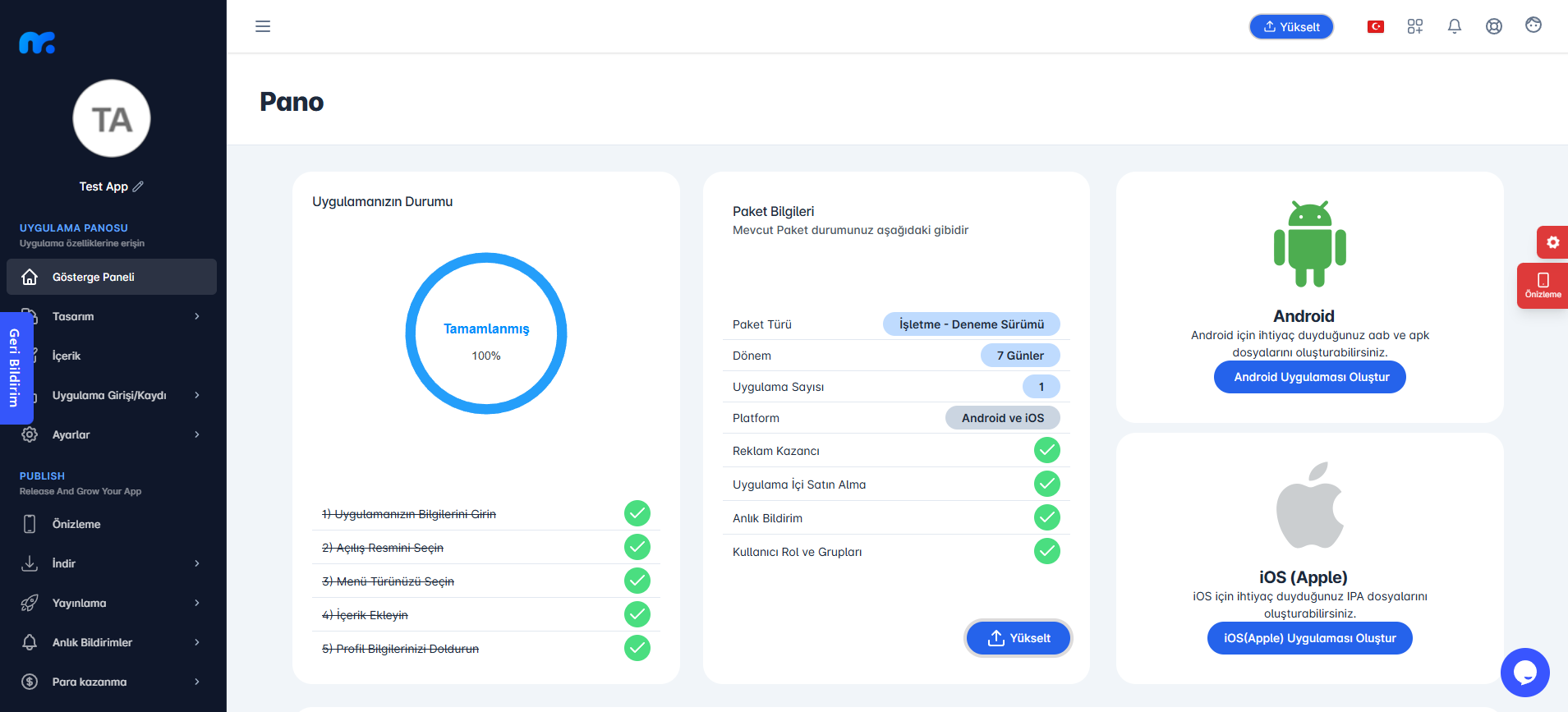Click the Yükselt button in top header
This screenshot has height=712, width=1568.
1291,26
